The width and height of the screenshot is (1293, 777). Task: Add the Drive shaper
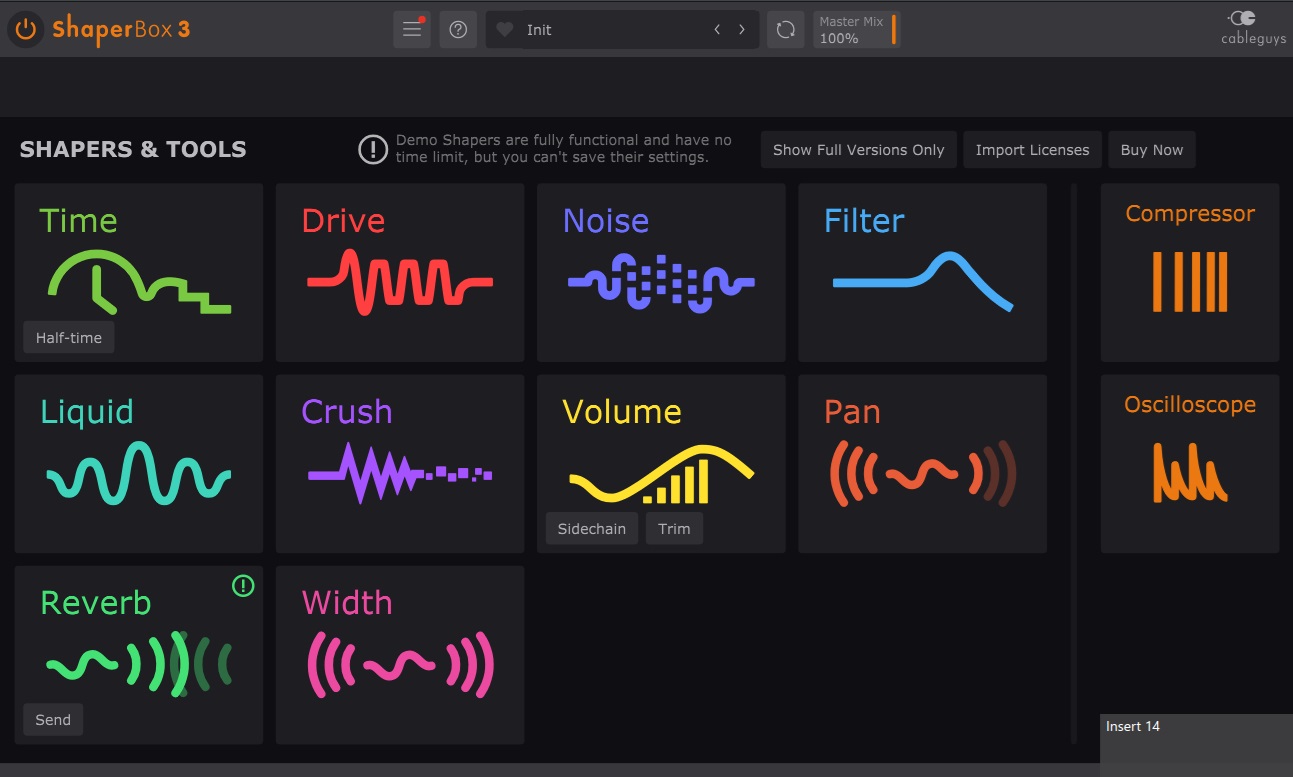[x=399, y=272]
